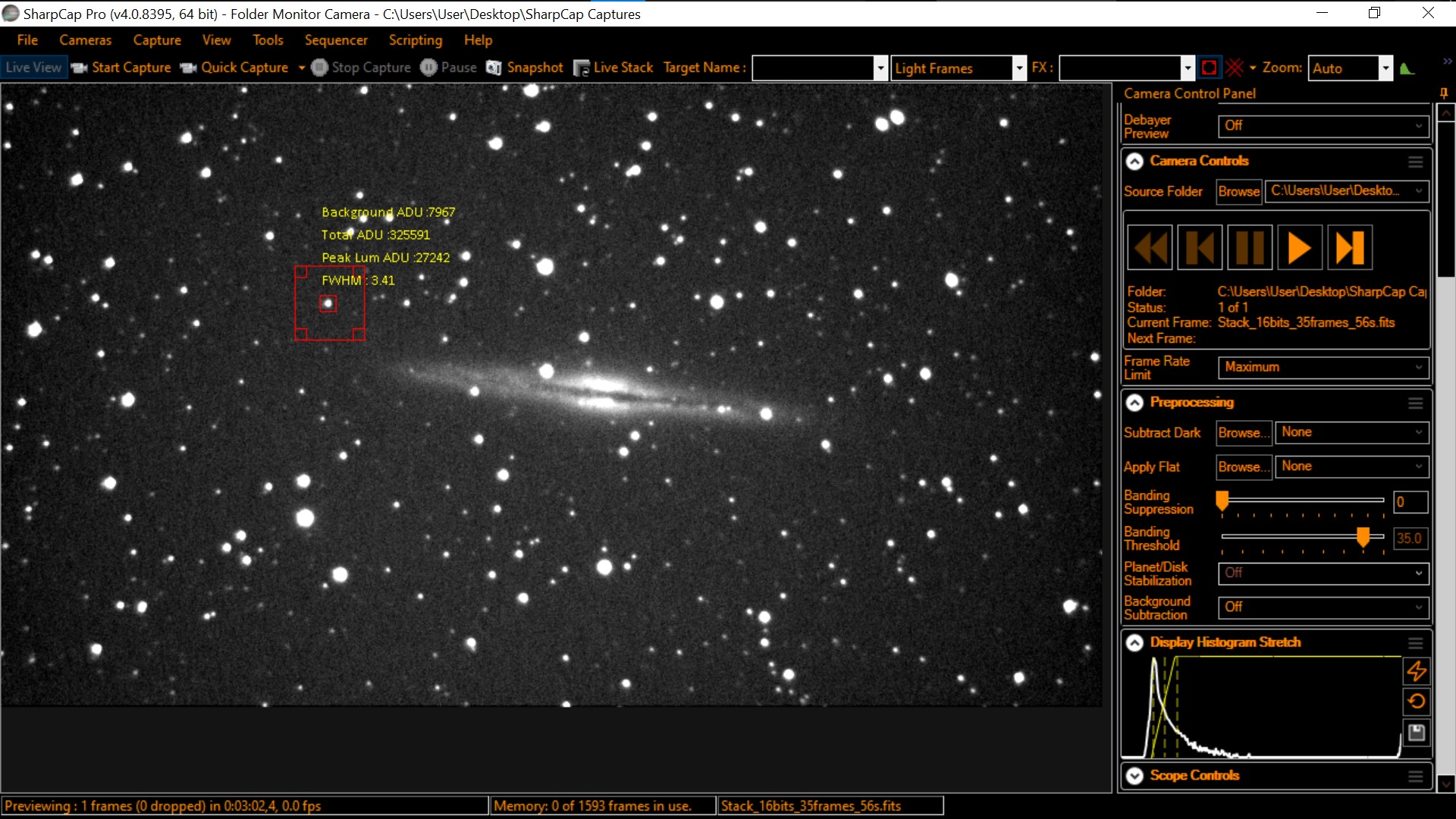Viewport: 1456px width, 819px height.
Task: Open the Sequencer menu
Action: 336,40
